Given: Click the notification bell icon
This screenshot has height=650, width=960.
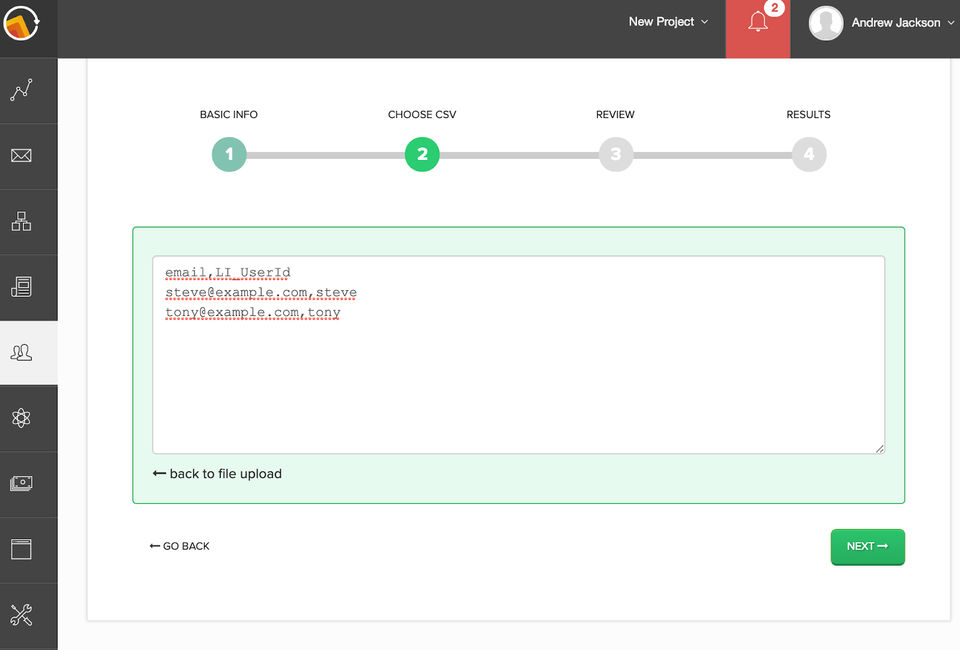Looking at the screenshot, I should (758, 23).
